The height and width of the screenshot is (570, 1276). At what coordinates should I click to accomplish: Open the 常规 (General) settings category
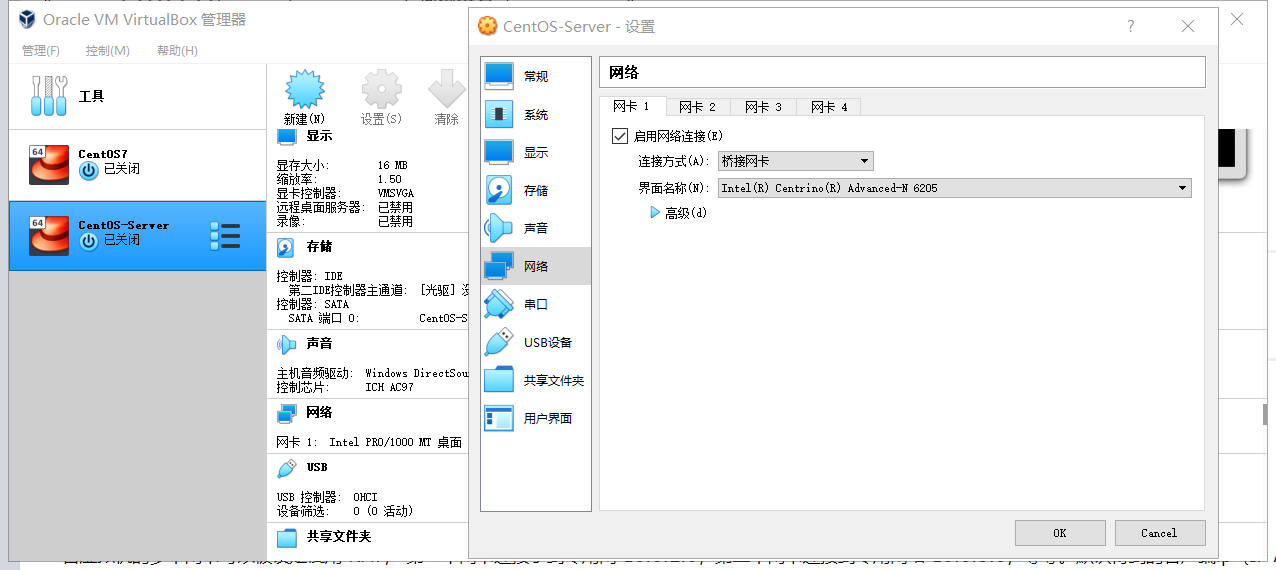tap(534, 77)
